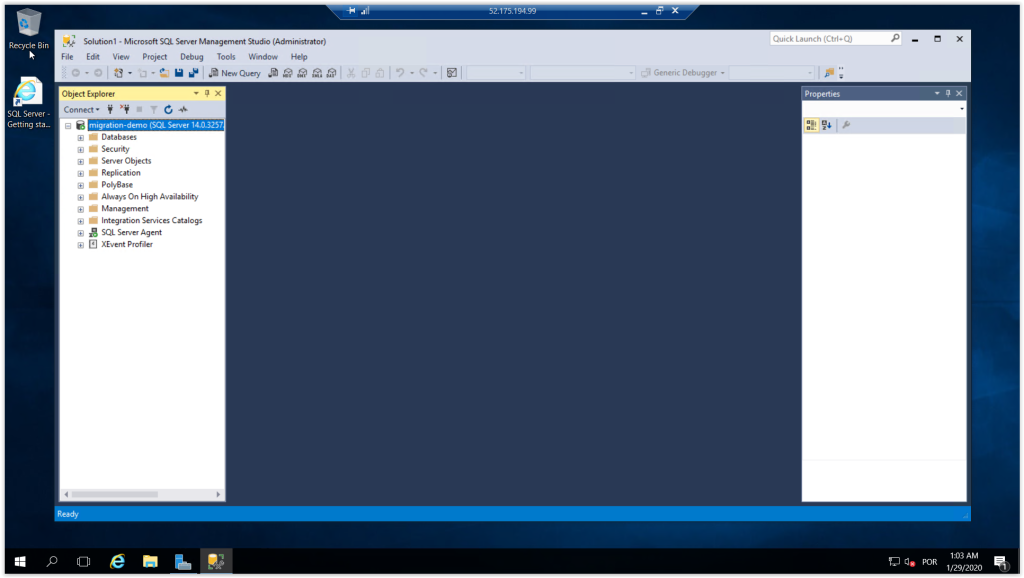The height and width of the screenshot is (578, 1024).
Task: Click the Refresh icon in Object Explorer
Action: click(x=168, y=110)
